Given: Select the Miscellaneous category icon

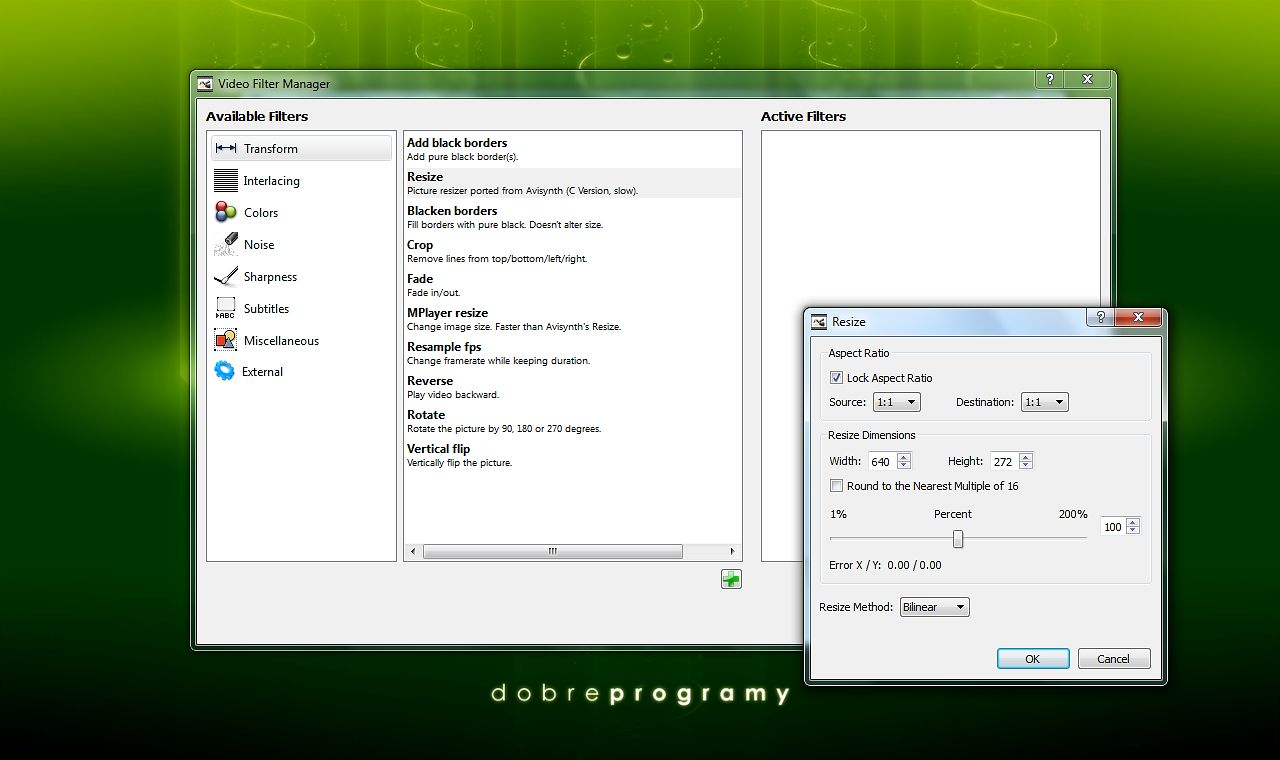Looking at the screenshot, I should (x=226, y=340).
